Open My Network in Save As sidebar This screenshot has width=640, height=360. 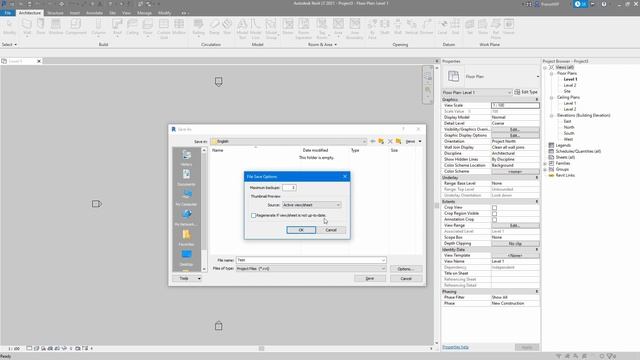187,218
